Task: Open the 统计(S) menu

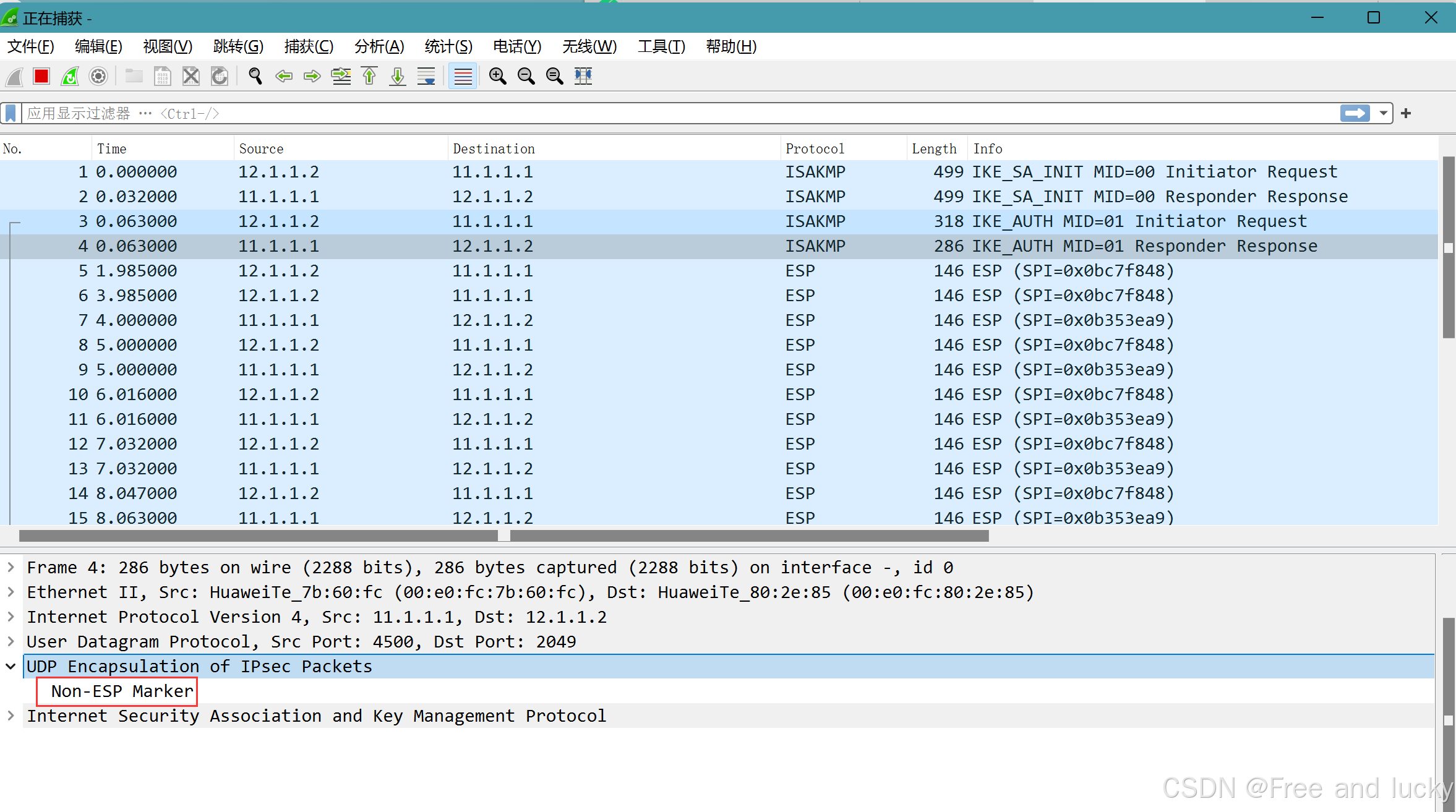Action: pyautogui.click(x=448, y=46)
